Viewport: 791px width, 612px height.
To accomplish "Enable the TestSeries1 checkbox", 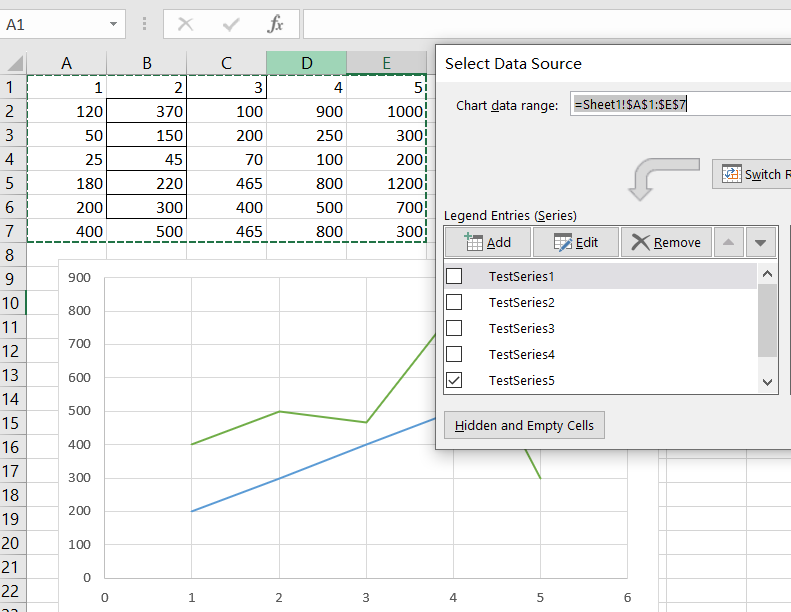I will 454,276.
